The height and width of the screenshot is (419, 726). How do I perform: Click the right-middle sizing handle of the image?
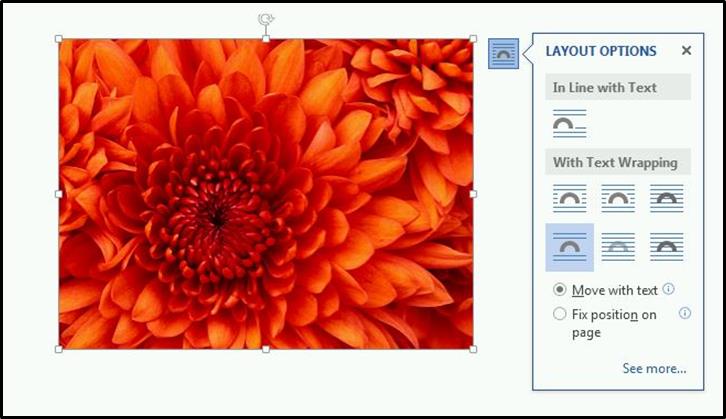tap(473, 194)
